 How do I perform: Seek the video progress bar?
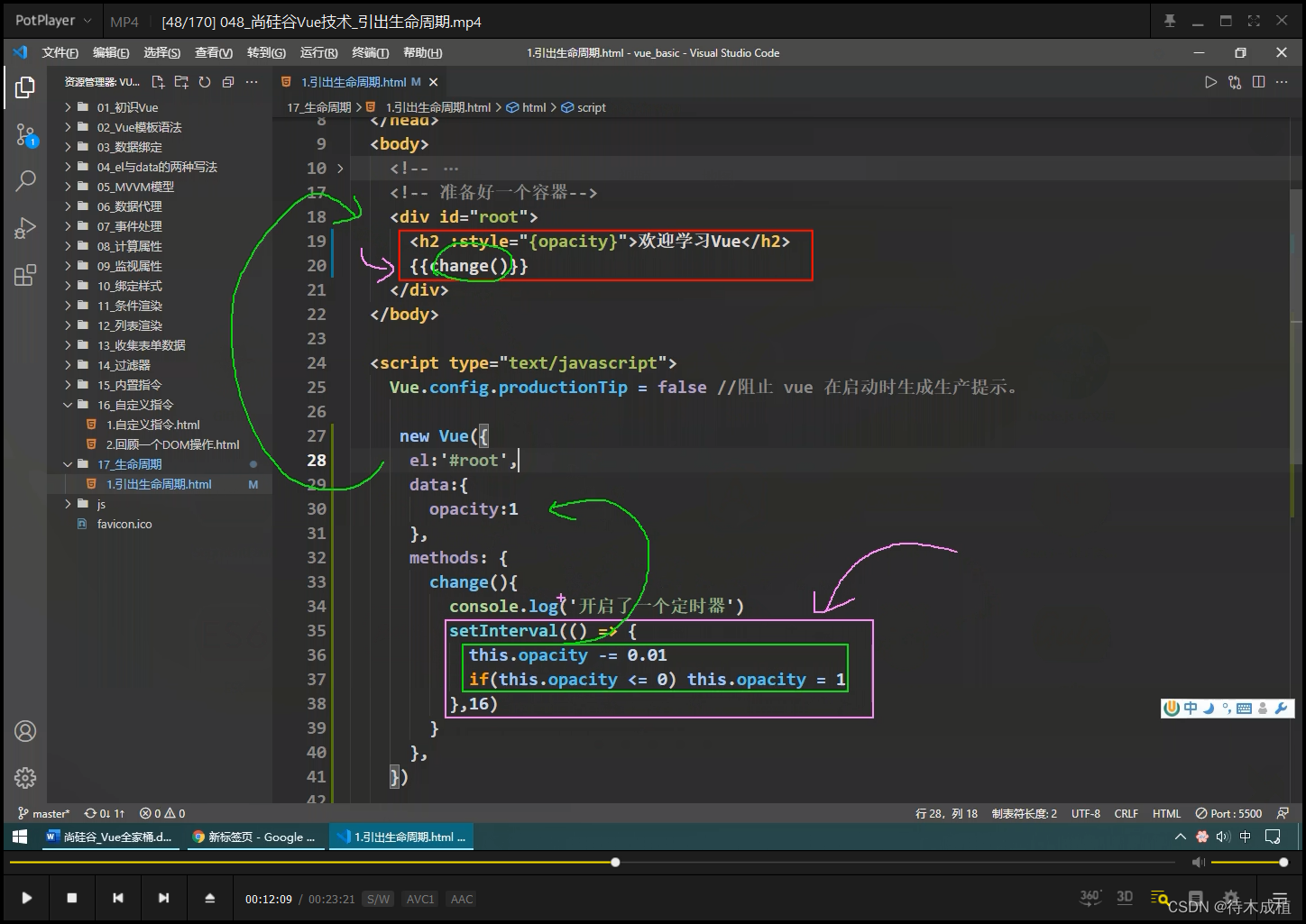(x=591, y=863)
